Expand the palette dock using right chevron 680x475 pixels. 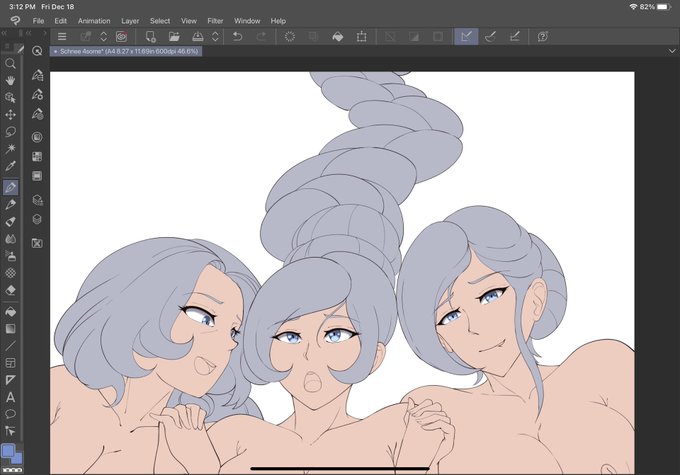pos(44,33)
